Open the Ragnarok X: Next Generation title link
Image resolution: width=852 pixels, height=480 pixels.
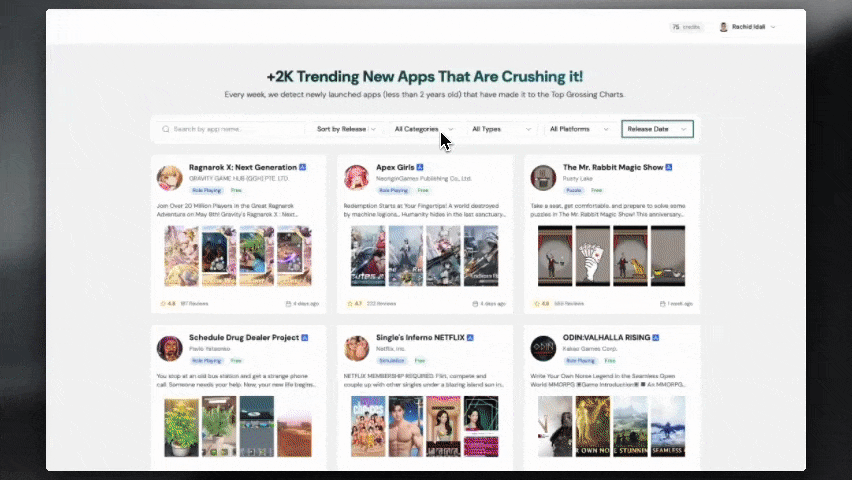click(x=243, y=167)
